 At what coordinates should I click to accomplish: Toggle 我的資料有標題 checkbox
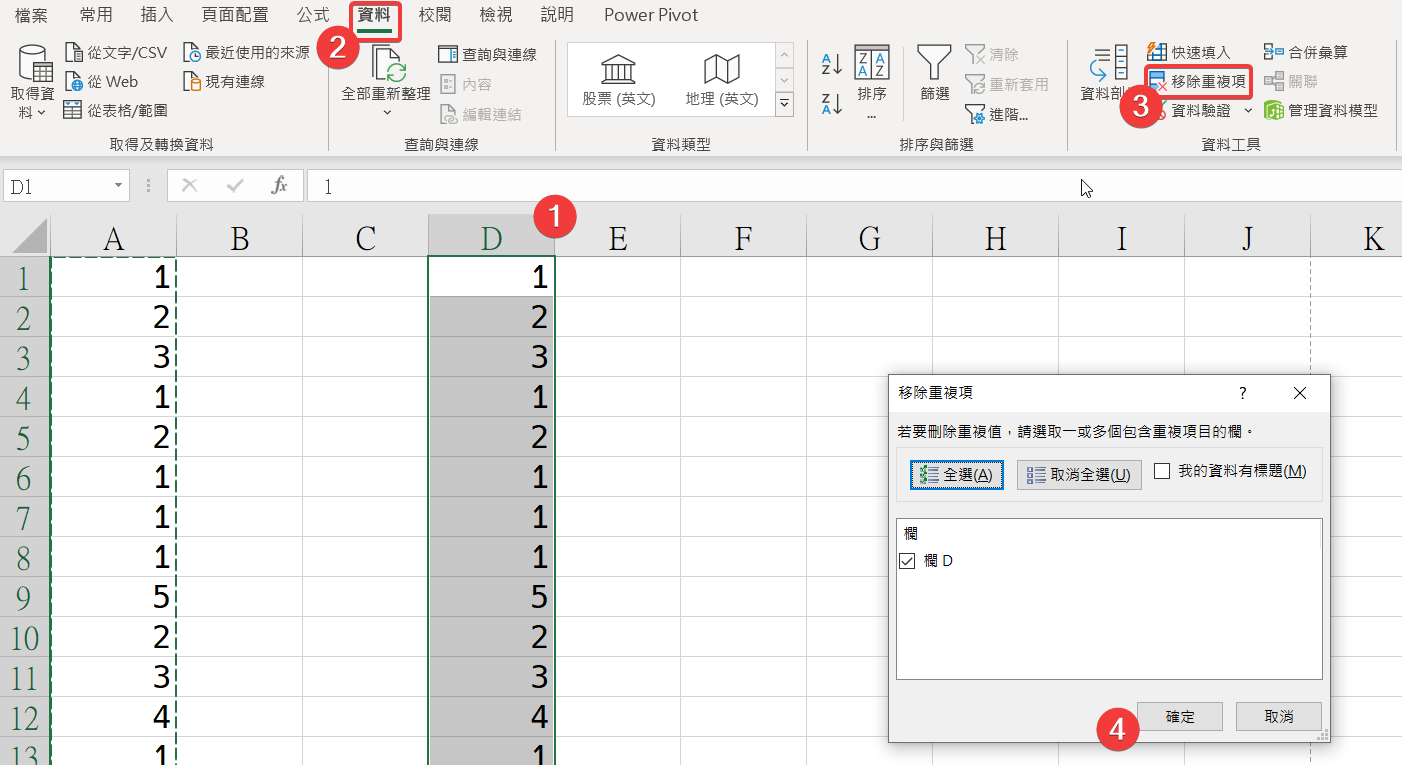tap(1162, 471)
